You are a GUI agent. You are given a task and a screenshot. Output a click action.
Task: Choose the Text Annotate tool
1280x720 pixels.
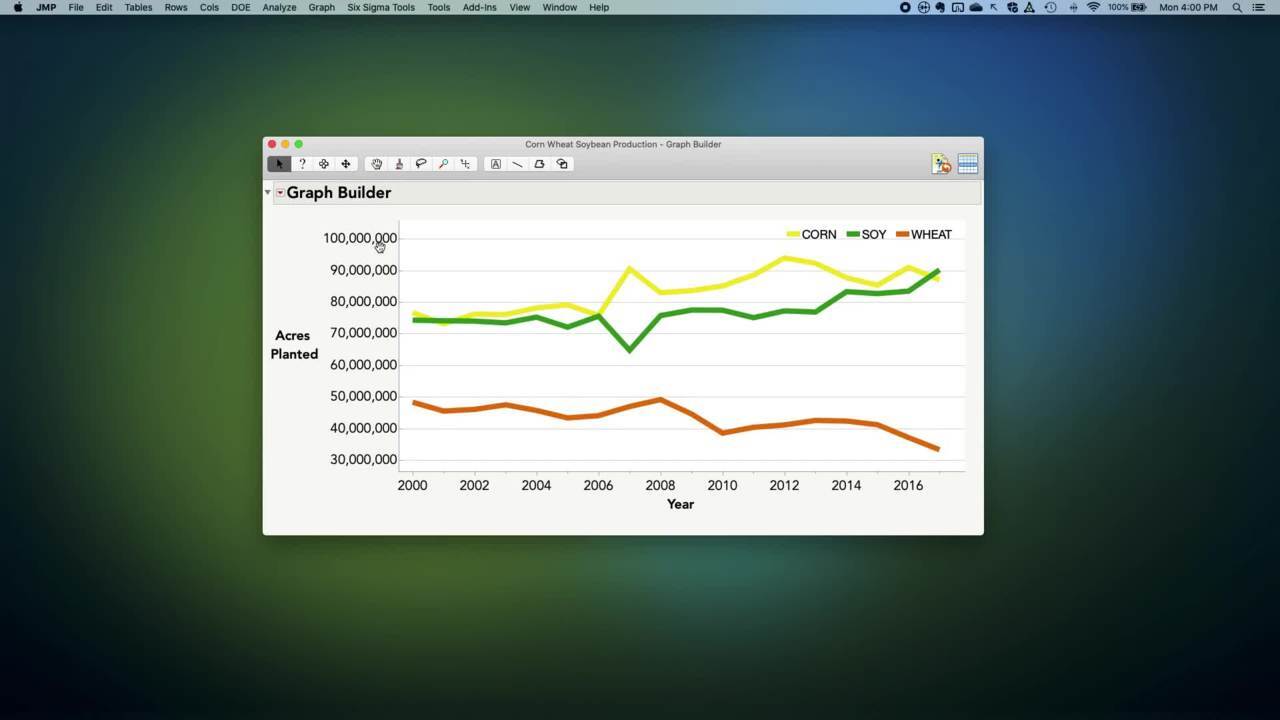(x=495, y=164)
